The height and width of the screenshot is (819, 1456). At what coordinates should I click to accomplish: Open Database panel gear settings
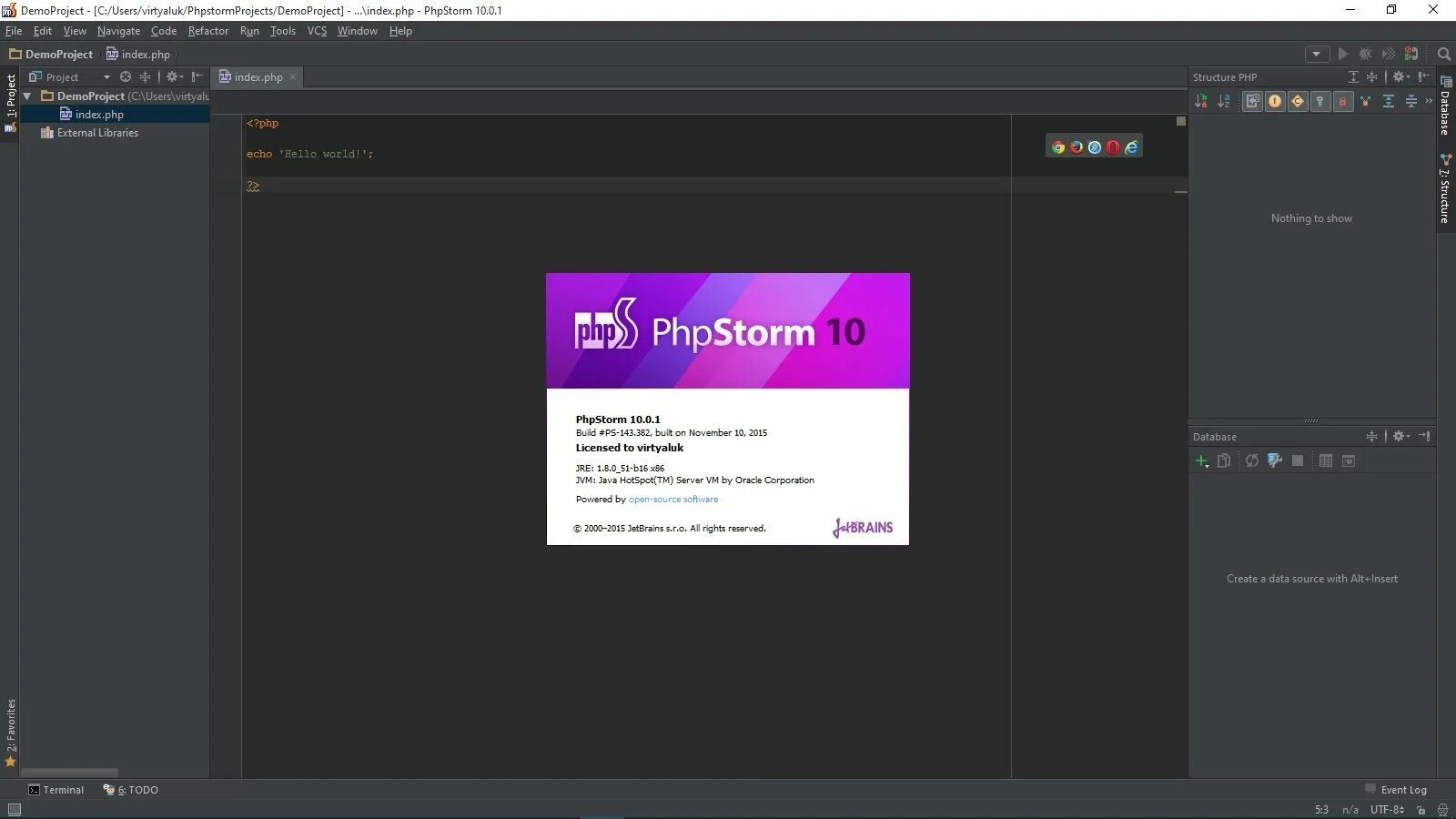1401,437
